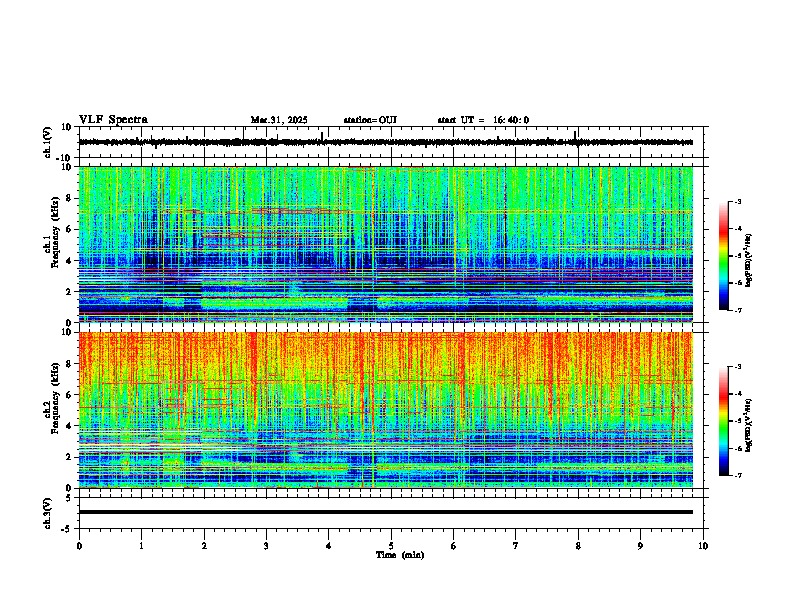Click the "Time (min)" x-axis label
792x612 pixels.
click(x=400, y=555)
